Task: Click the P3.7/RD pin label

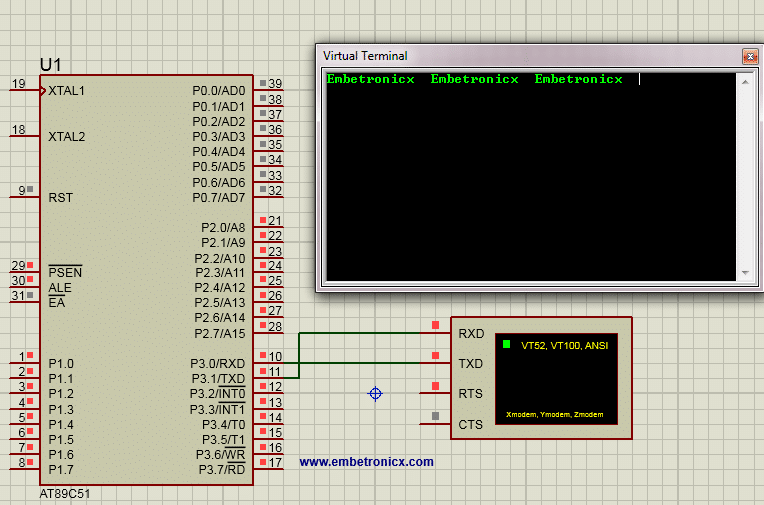Action: point(222,470)
